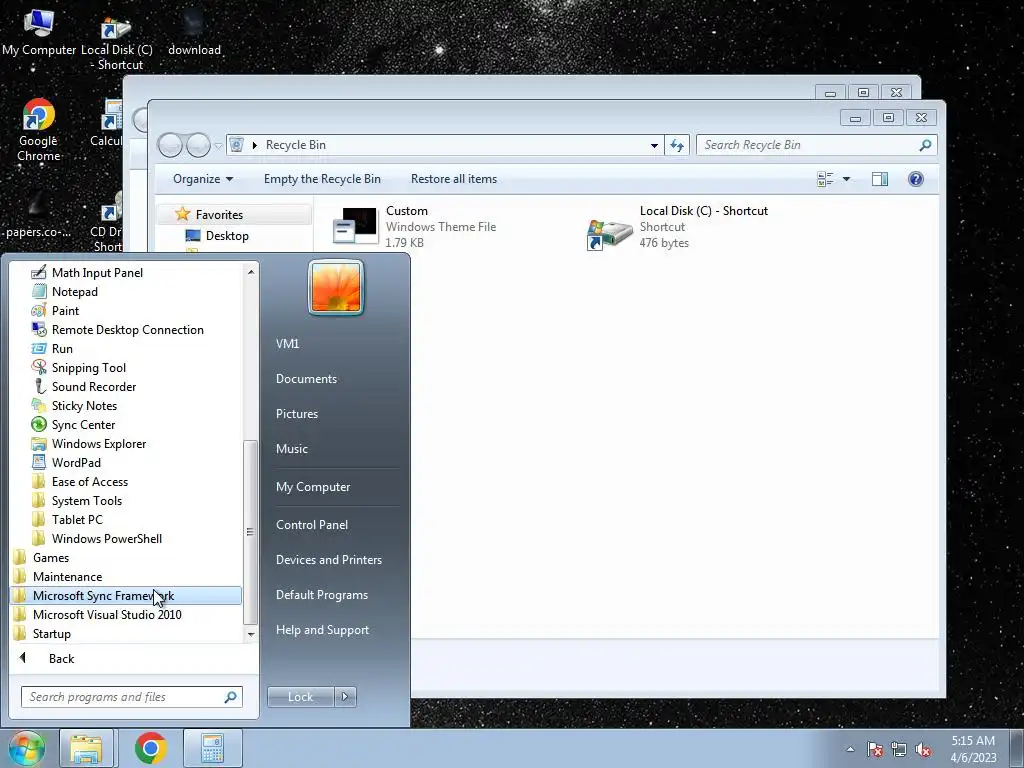The image size is (1024, 768).
Task: Expand the Startup folder
Action: (52, 633)
